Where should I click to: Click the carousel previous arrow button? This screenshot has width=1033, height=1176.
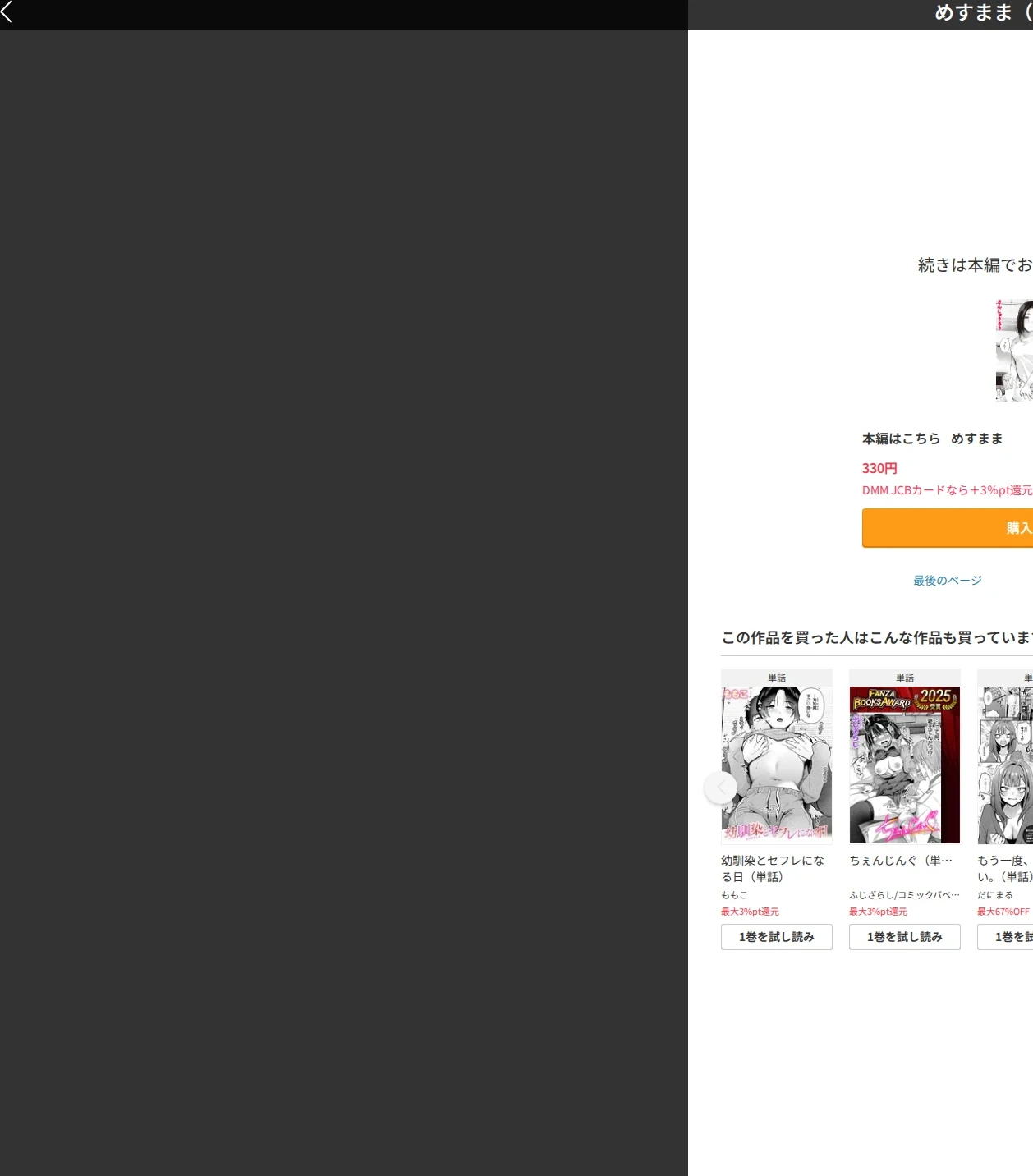click(721, 788)
